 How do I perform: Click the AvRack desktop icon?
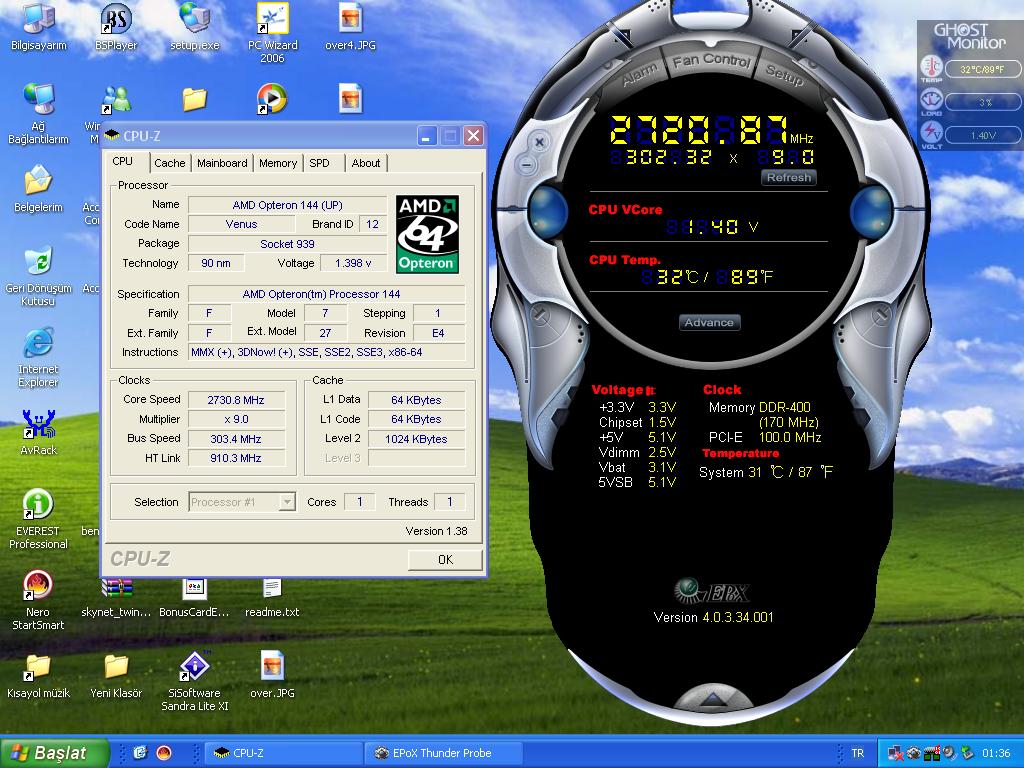38,425
